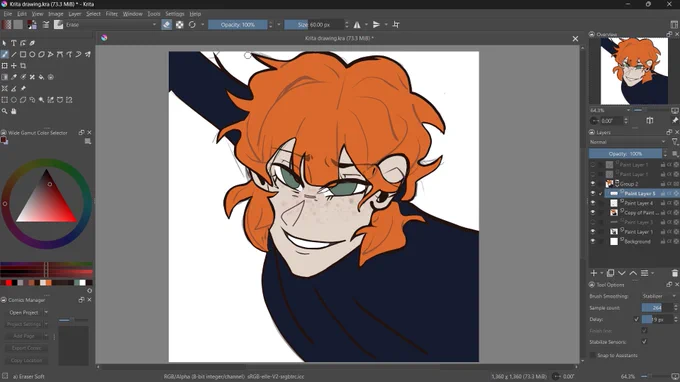Click the Overview thumbnail preview
The height and width of the screenshot is (382, 680).
[634, 71]
